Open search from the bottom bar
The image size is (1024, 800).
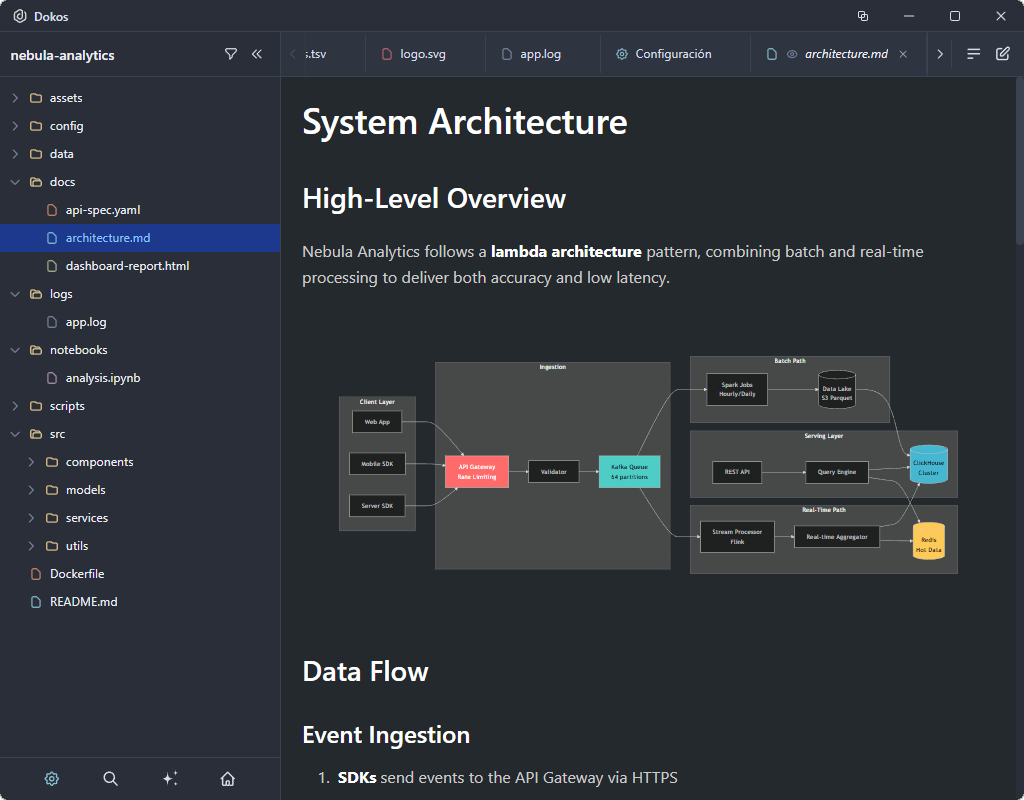click(x=110, y=778)
